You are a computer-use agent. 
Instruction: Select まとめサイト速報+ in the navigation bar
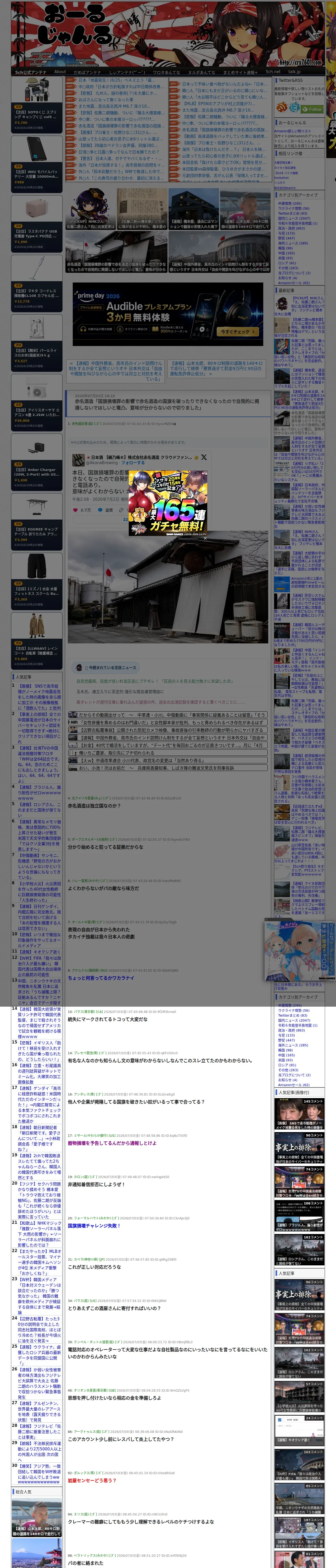coord(240,72)
